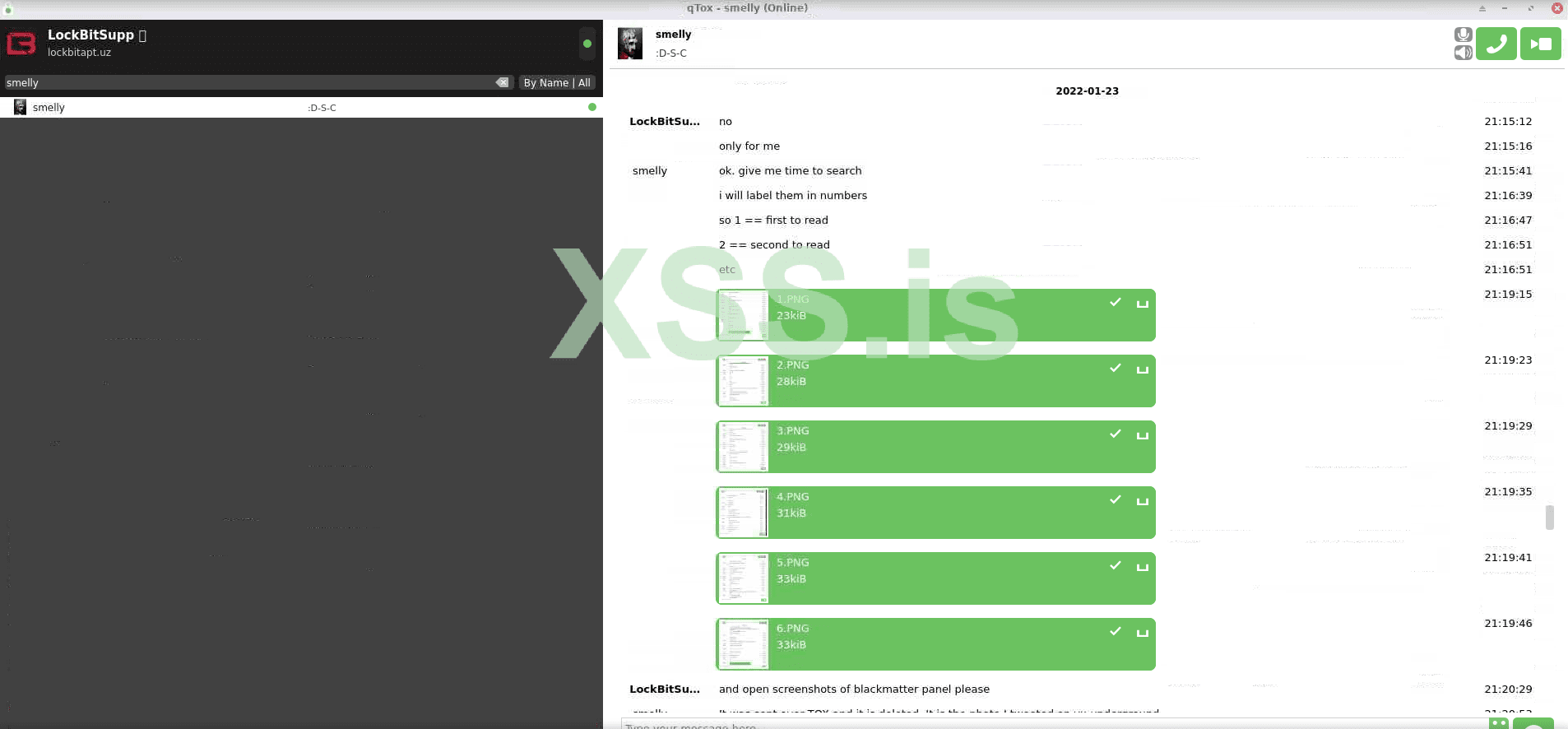Open folder containing 1.PNG
This screenshot has width=1568, height=729.
[x=1143, y=304]
